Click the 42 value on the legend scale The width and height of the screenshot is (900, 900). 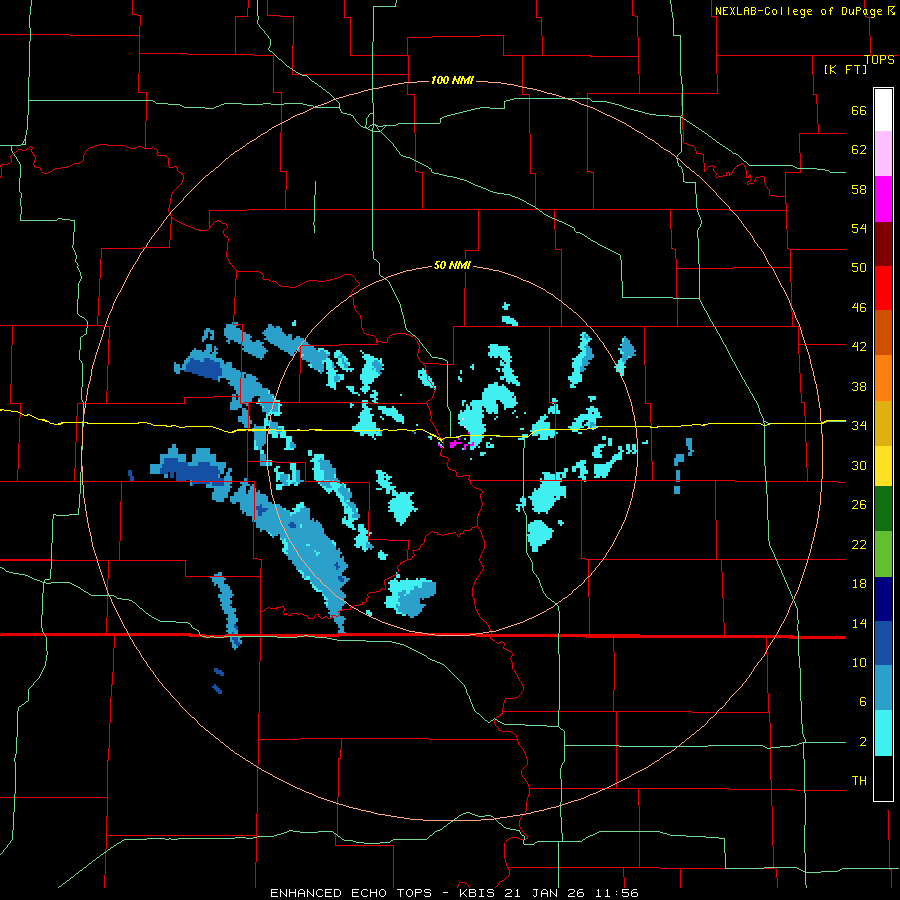pos(859,347)
